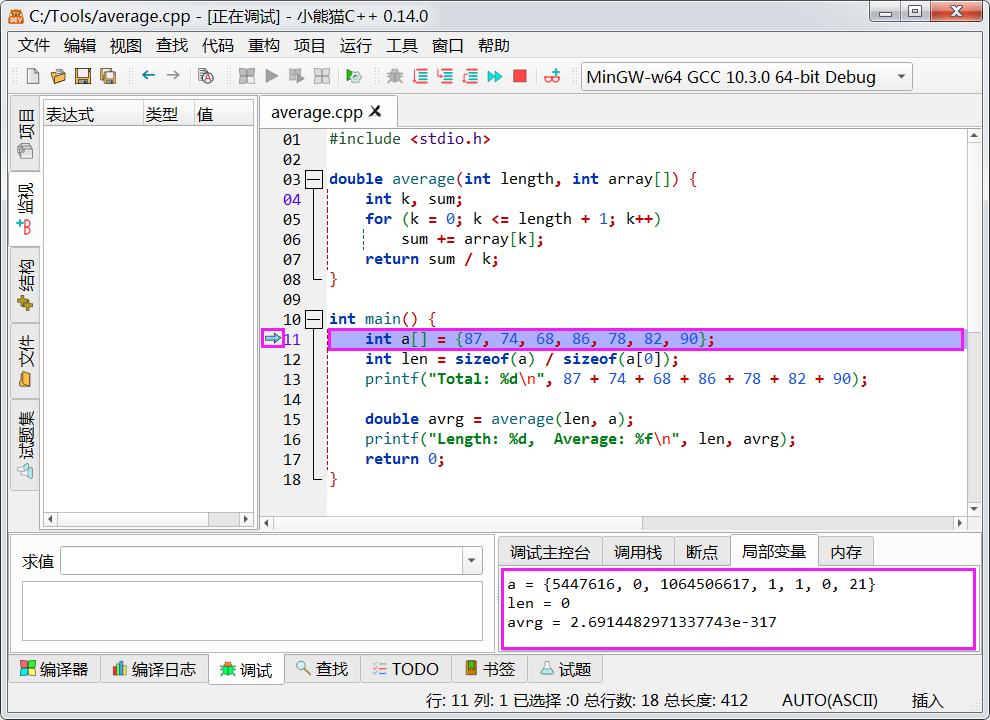This screenshot has width=990, height=720.
Task: Switch to the 项目 side panel tab
Action: click(x=25, y=133)
